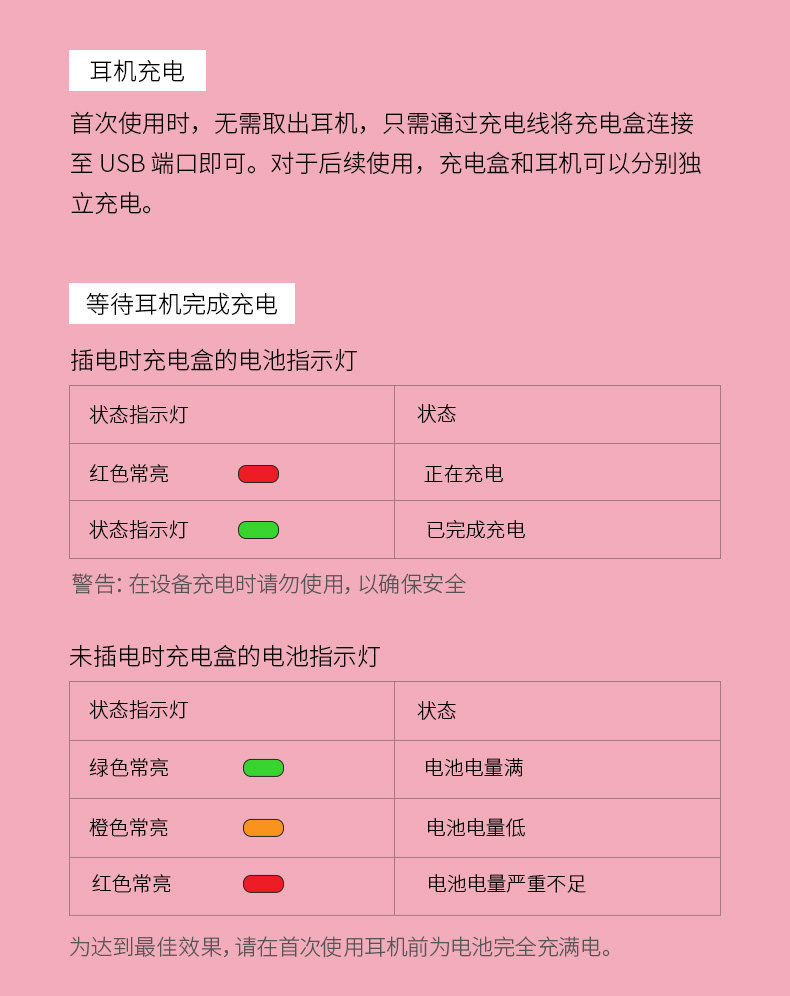Viewport: 790px width, 996px height.
Task: Select the 耳机充电 heading label
Action: pyautogui.click(x=137, y=71)
